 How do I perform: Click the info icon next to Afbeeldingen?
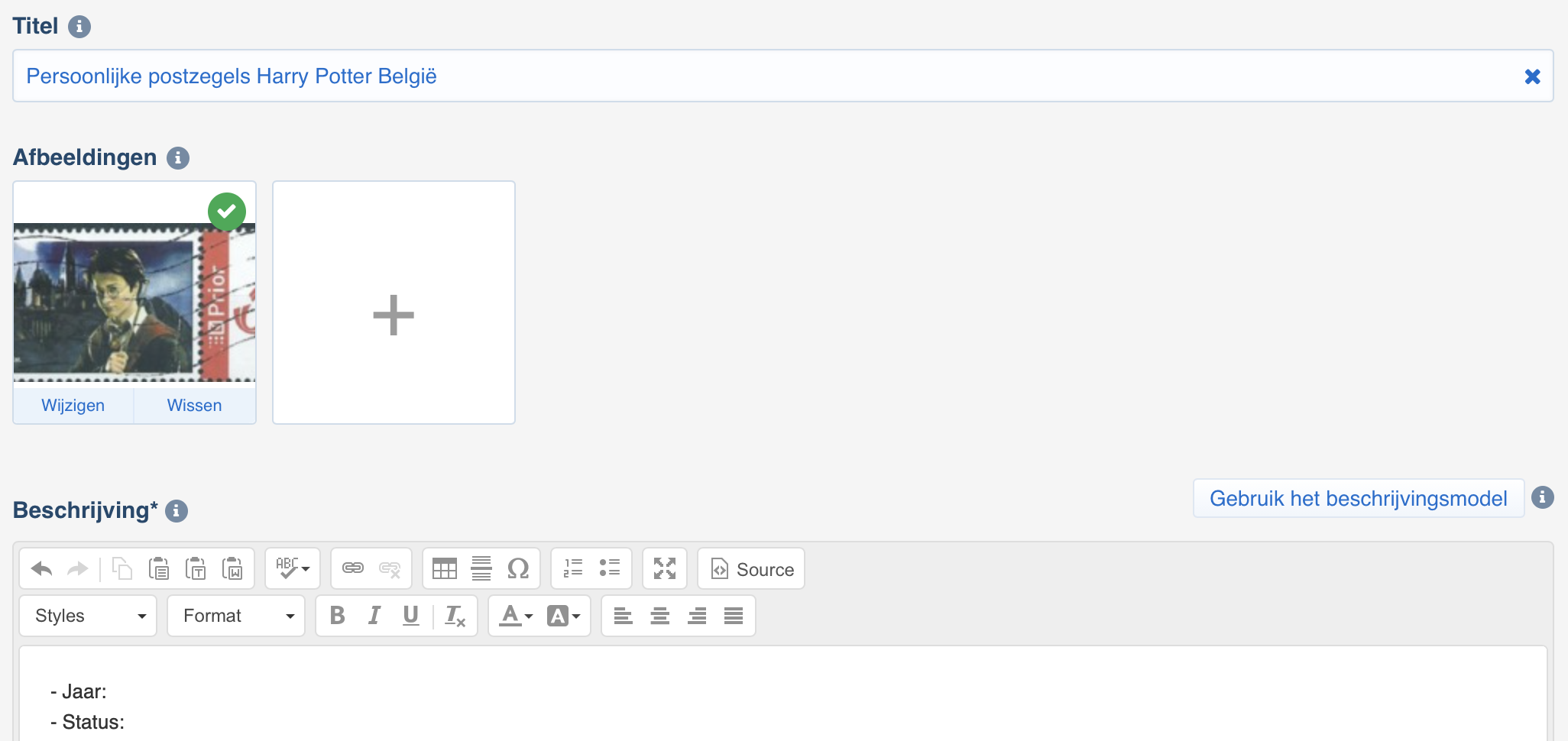point(178,158)
